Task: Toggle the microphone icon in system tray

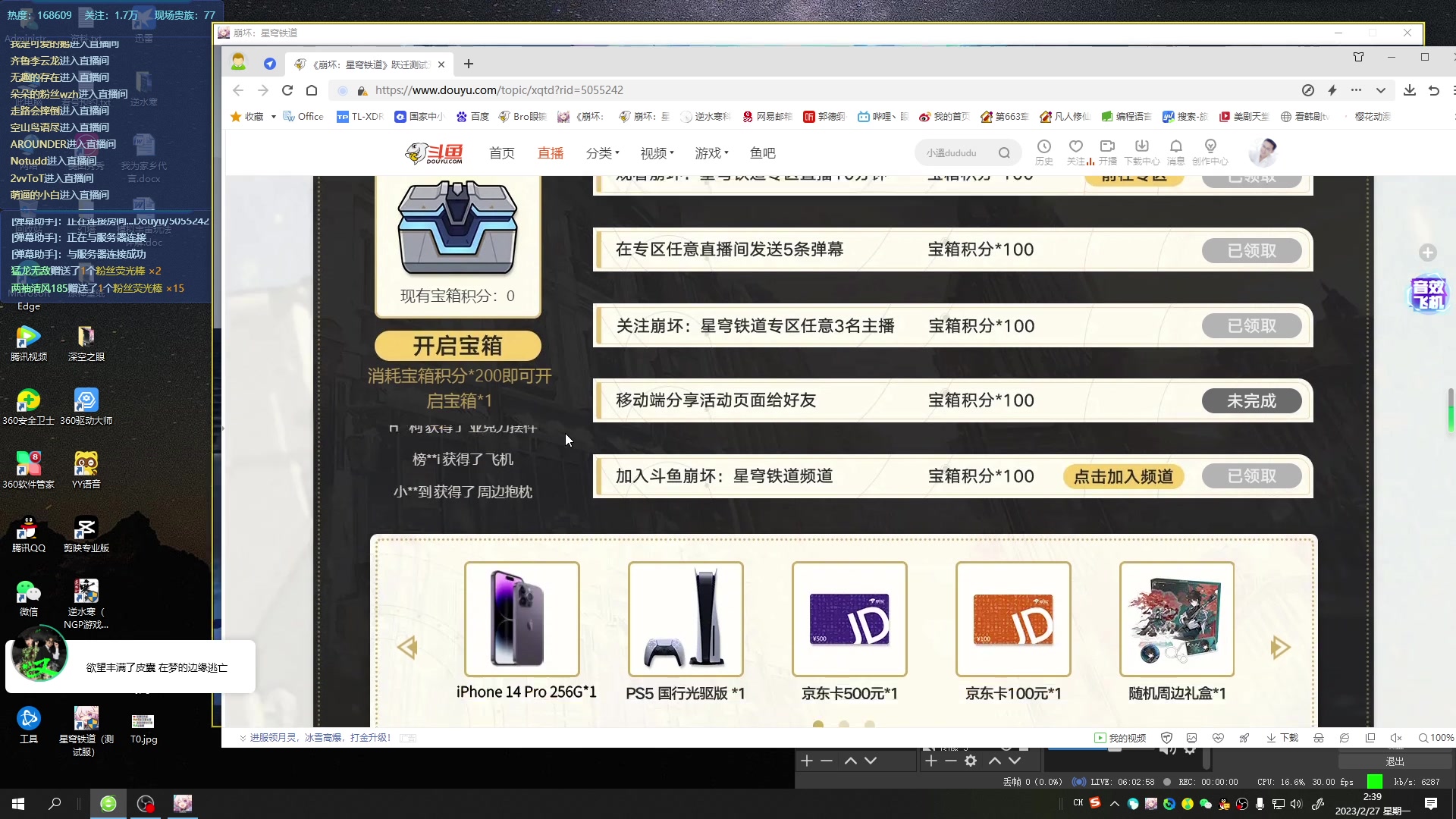Action: (1260, 804)
